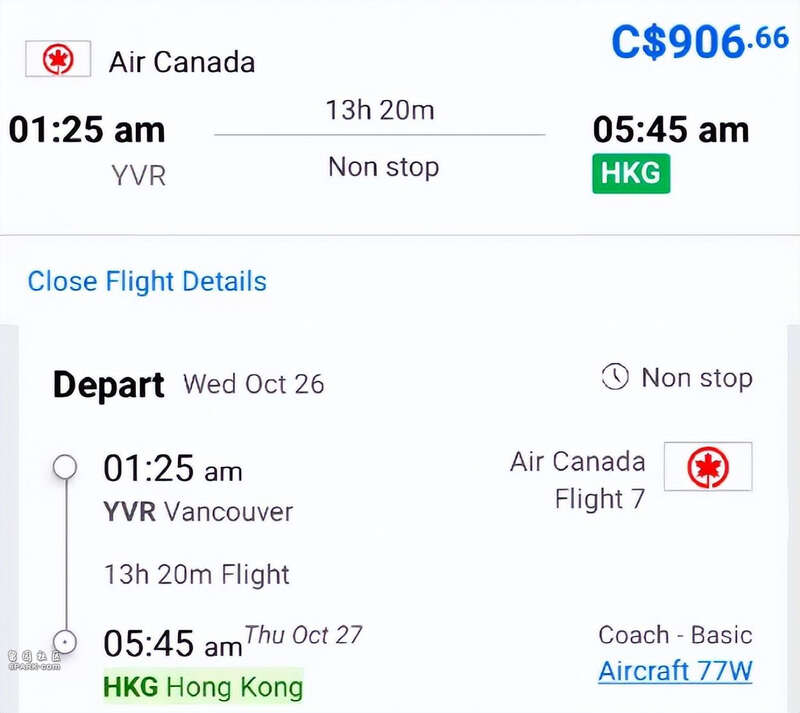The image size is (800, 713).
Task: Click the YVR Vancouver departure label
Action: tap(198, 512)
